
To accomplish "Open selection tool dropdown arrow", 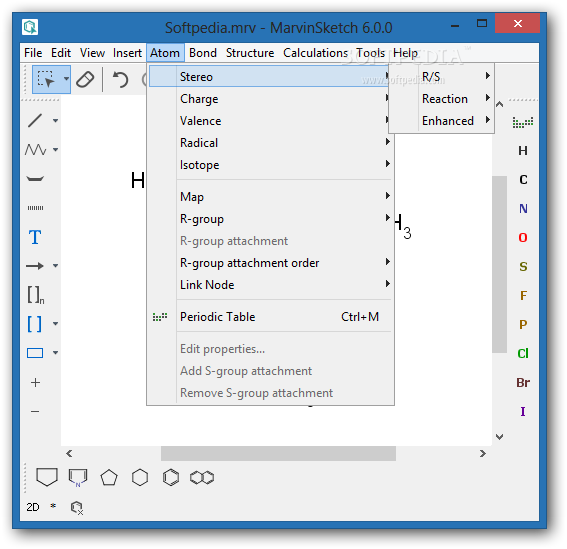I will pyautogui.click(x=66, y=78).
